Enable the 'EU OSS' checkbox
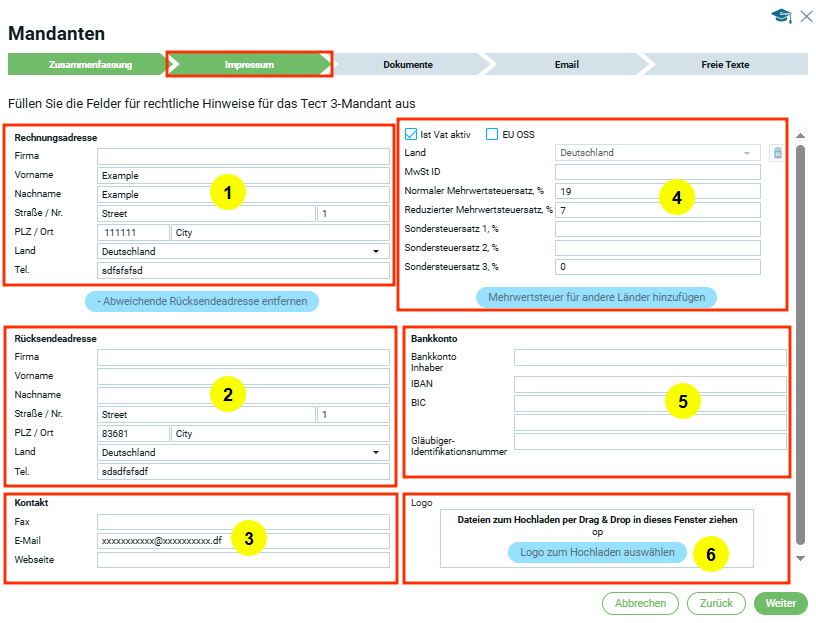This screenshot has height=623, width=816. coord(492,134)
